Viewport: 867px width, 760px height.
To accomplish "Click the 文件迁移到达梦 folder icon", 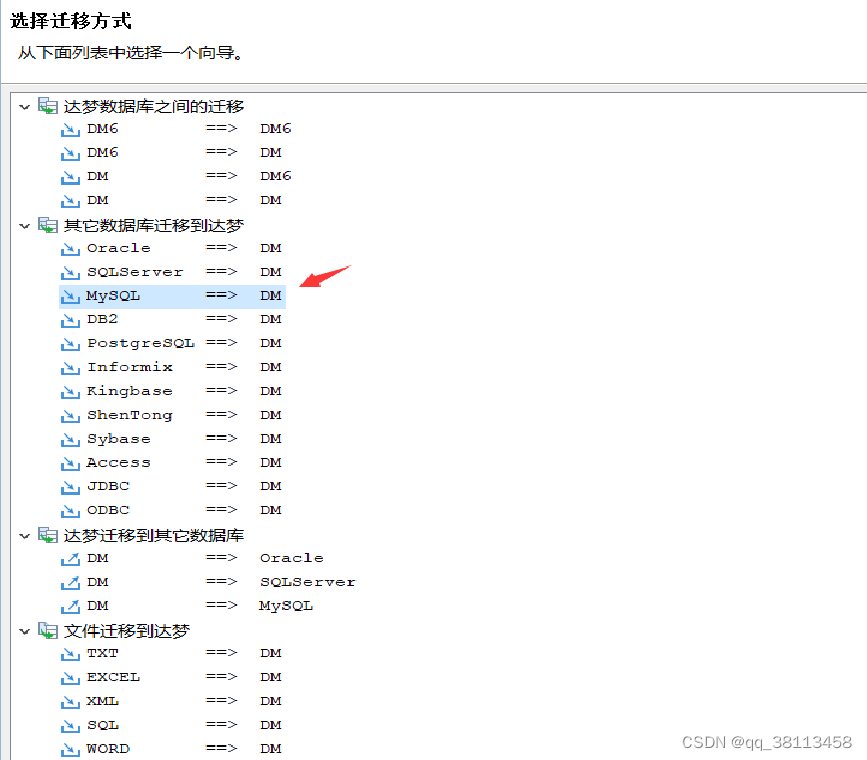I will [x=48, y=631].
